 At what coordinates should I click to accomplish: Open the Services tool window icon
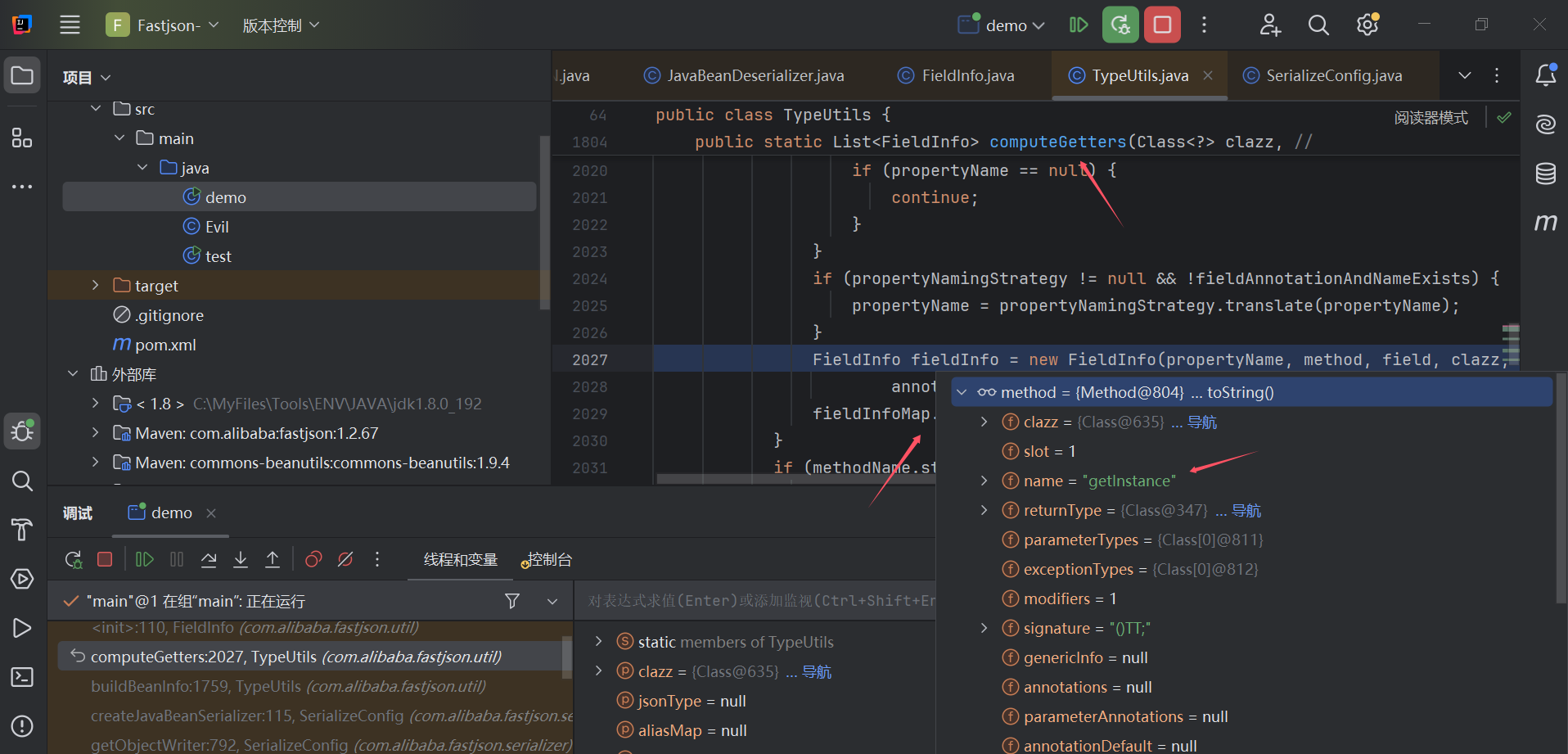pos(22,579)
